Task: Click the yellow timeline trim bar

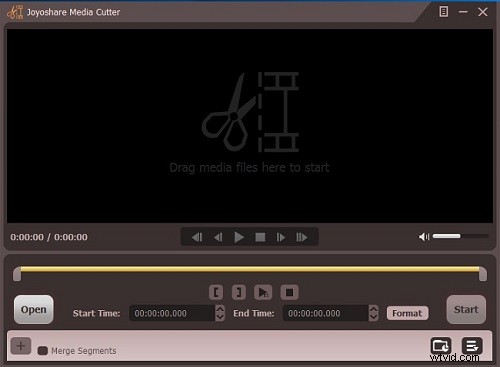Action: click(x=250, y=269)
